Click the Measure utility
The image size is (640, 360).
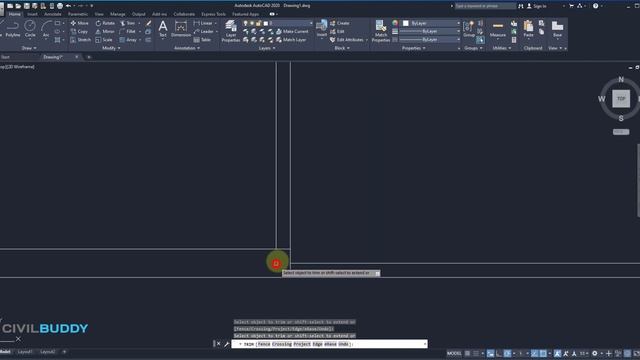click(x=498, y=29)
